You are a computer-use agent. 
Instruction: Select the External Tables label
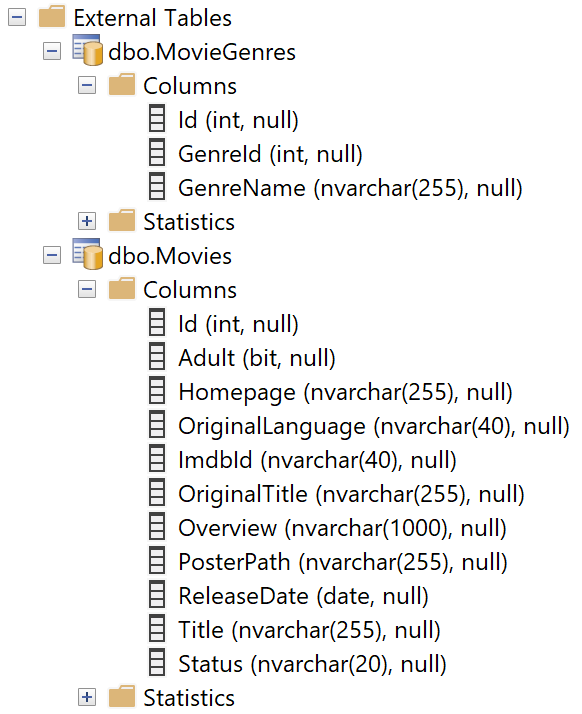153,18
